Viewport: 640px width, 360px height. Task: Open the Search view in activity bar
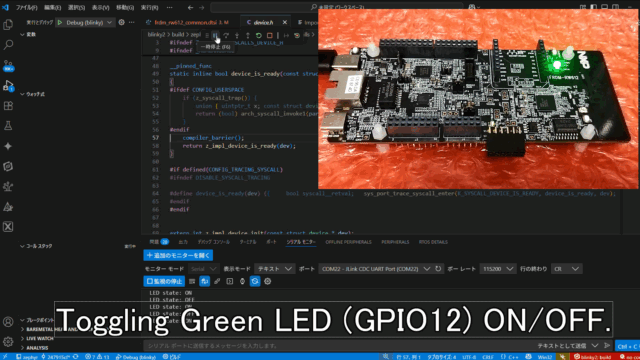click(x=8, y=44)
